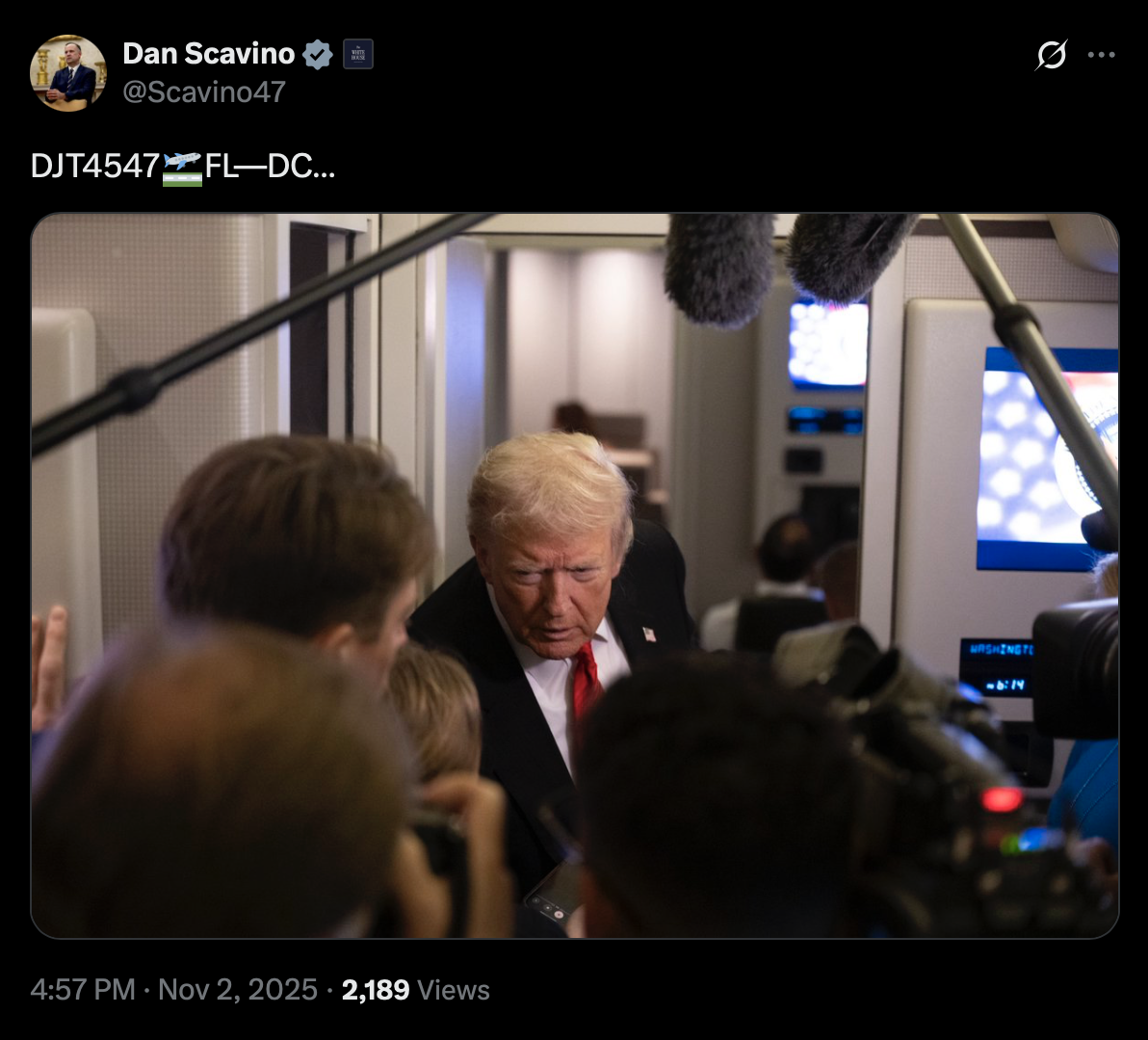Click the smartphone held at photo bottom
The image size is (1148, 1040).
coord(555,891)
